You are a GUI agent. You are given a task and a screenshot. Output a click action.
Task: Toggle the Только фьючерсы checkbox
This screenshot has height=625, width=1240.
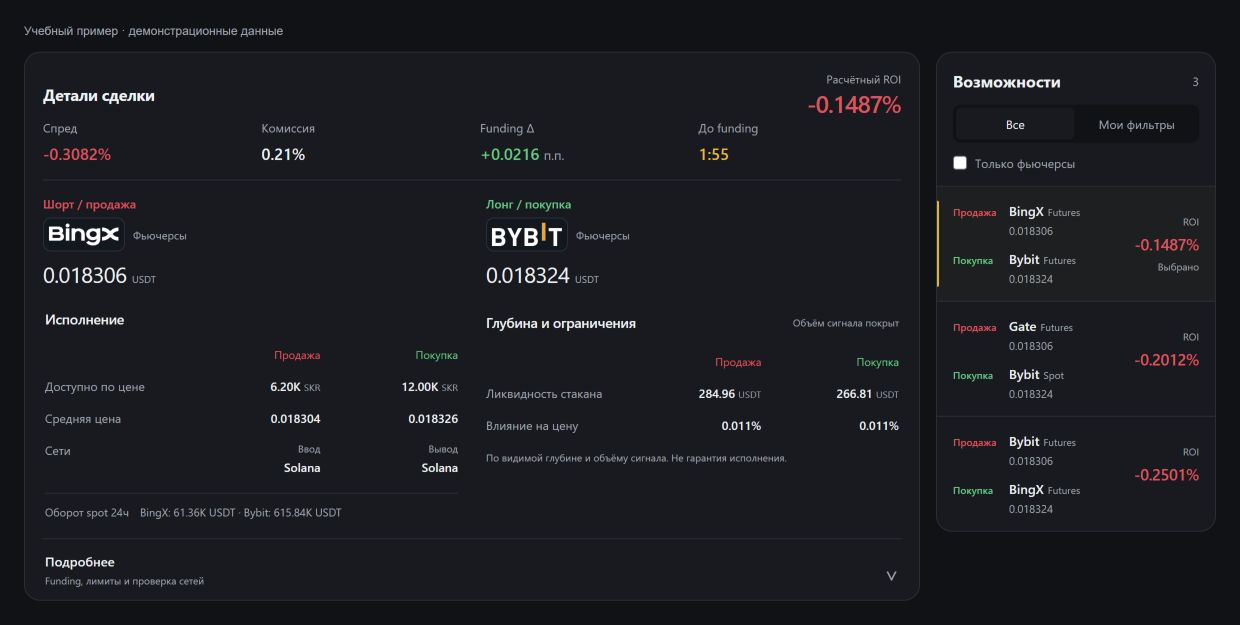point(960,163)
